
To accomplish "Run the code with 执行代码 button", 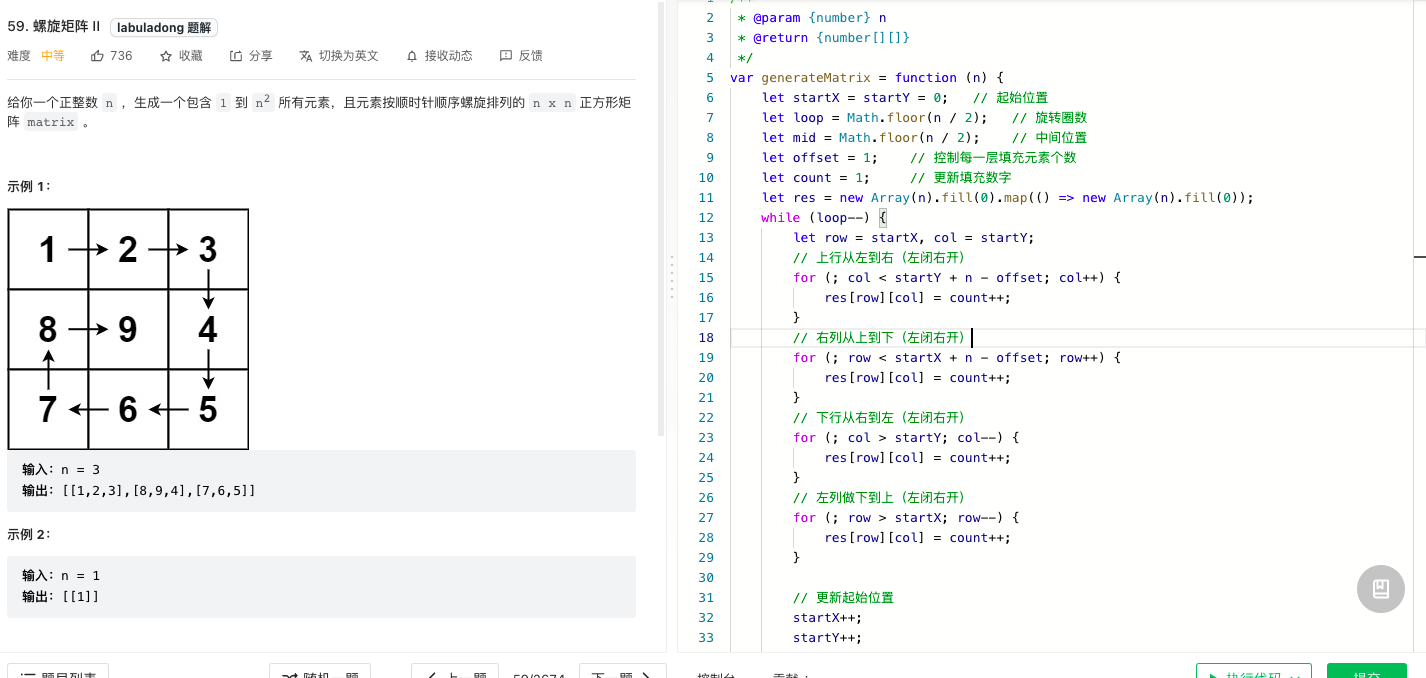I will click(1254, 670).
